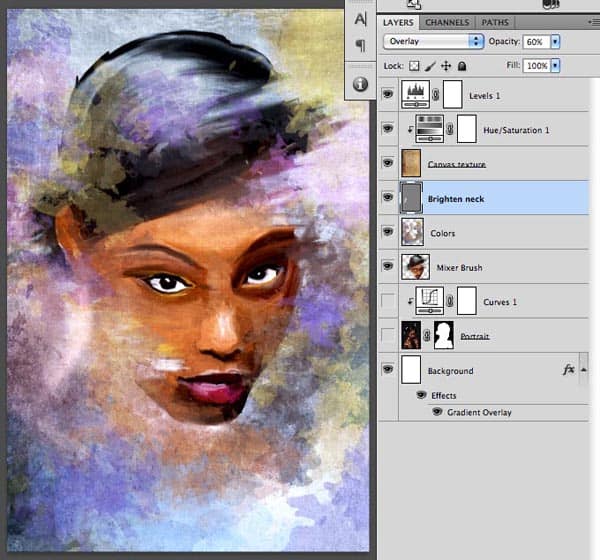Click the lock image pixels brush icon
Viewport: 600px width, 560px height.
[431, 65]
